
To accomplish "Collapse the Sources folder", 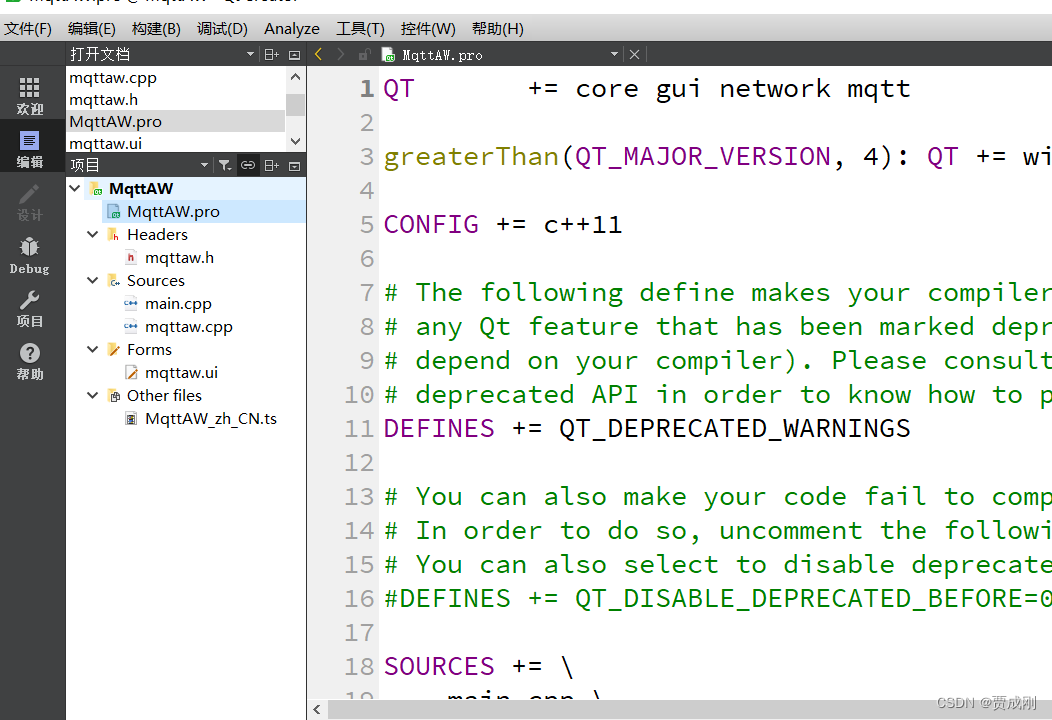I will point(93,280).
